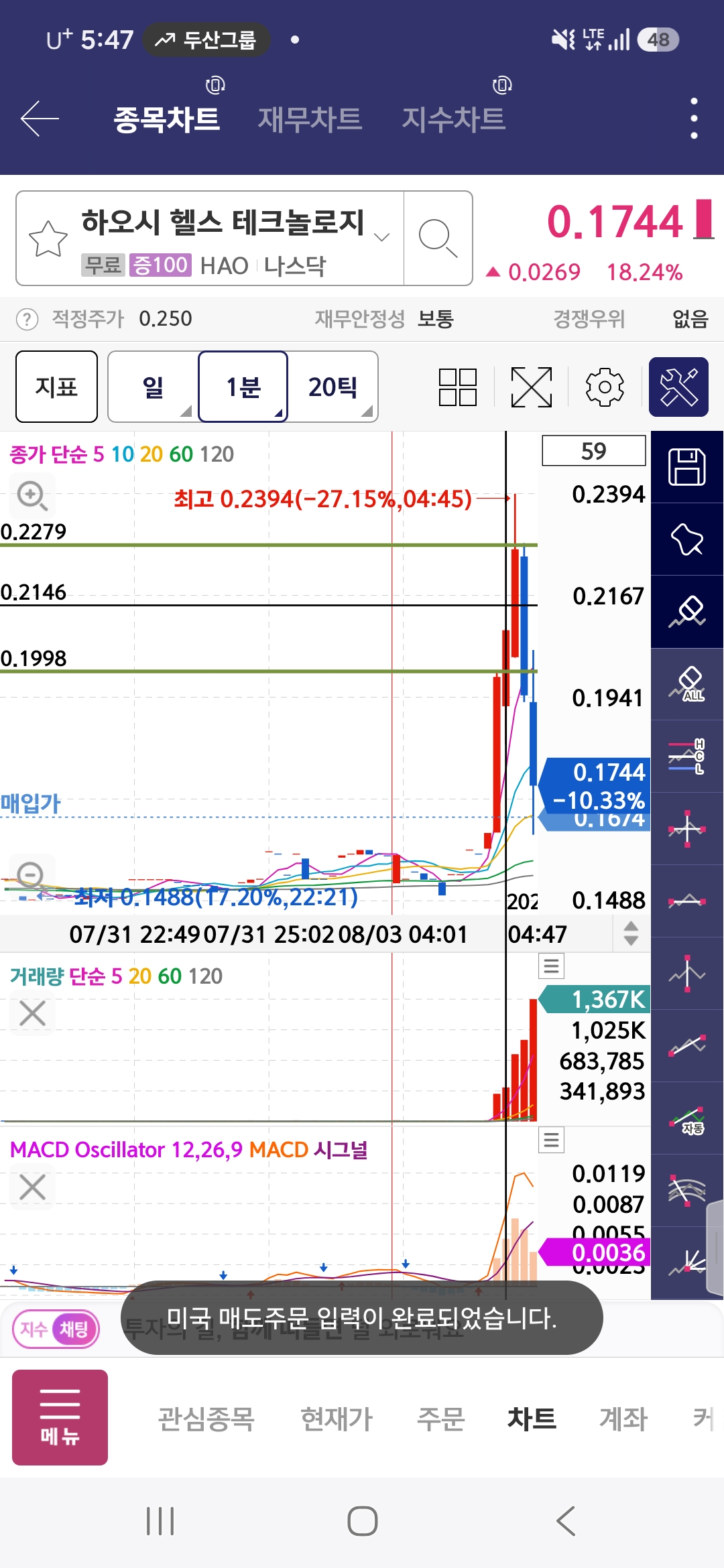Adjust the chart height stepper arrows

[631, 933]
